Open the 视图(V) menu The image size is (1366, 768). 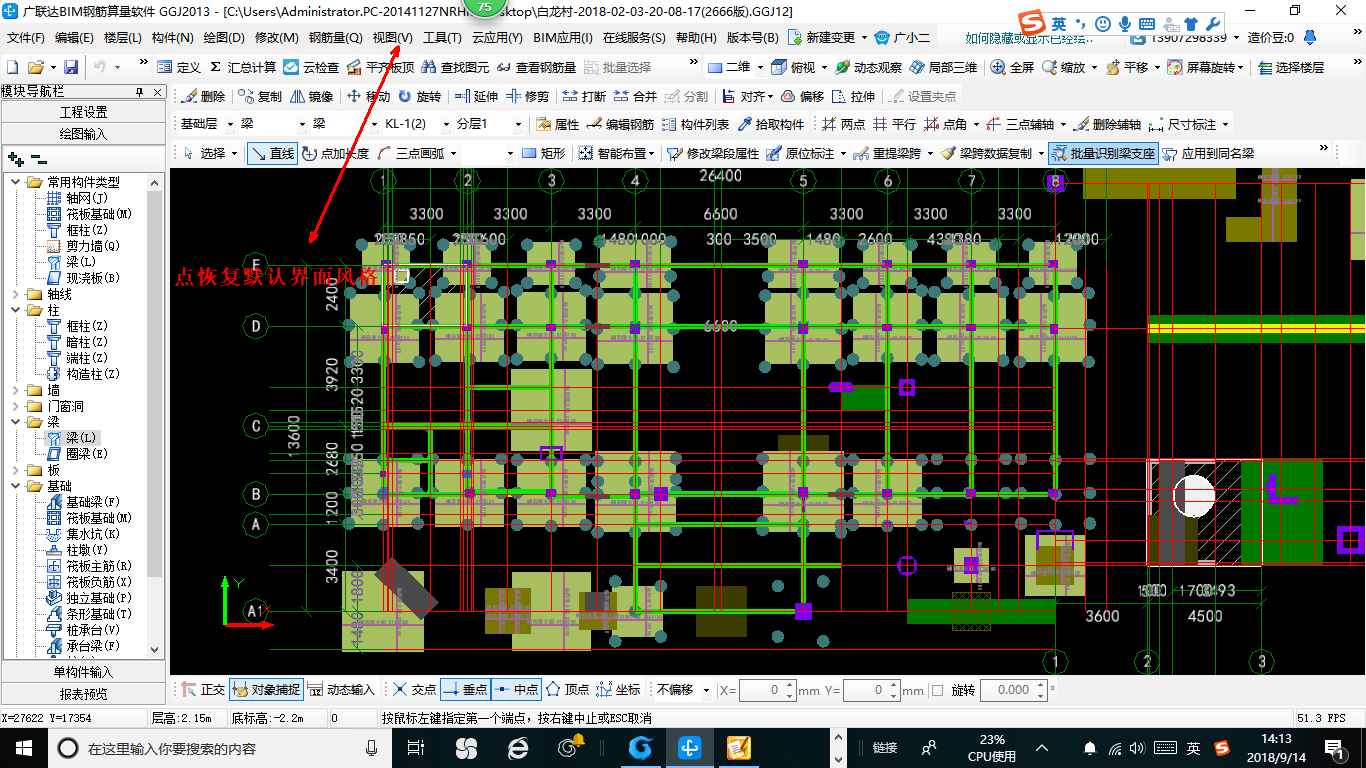click(x=392, y=38)
